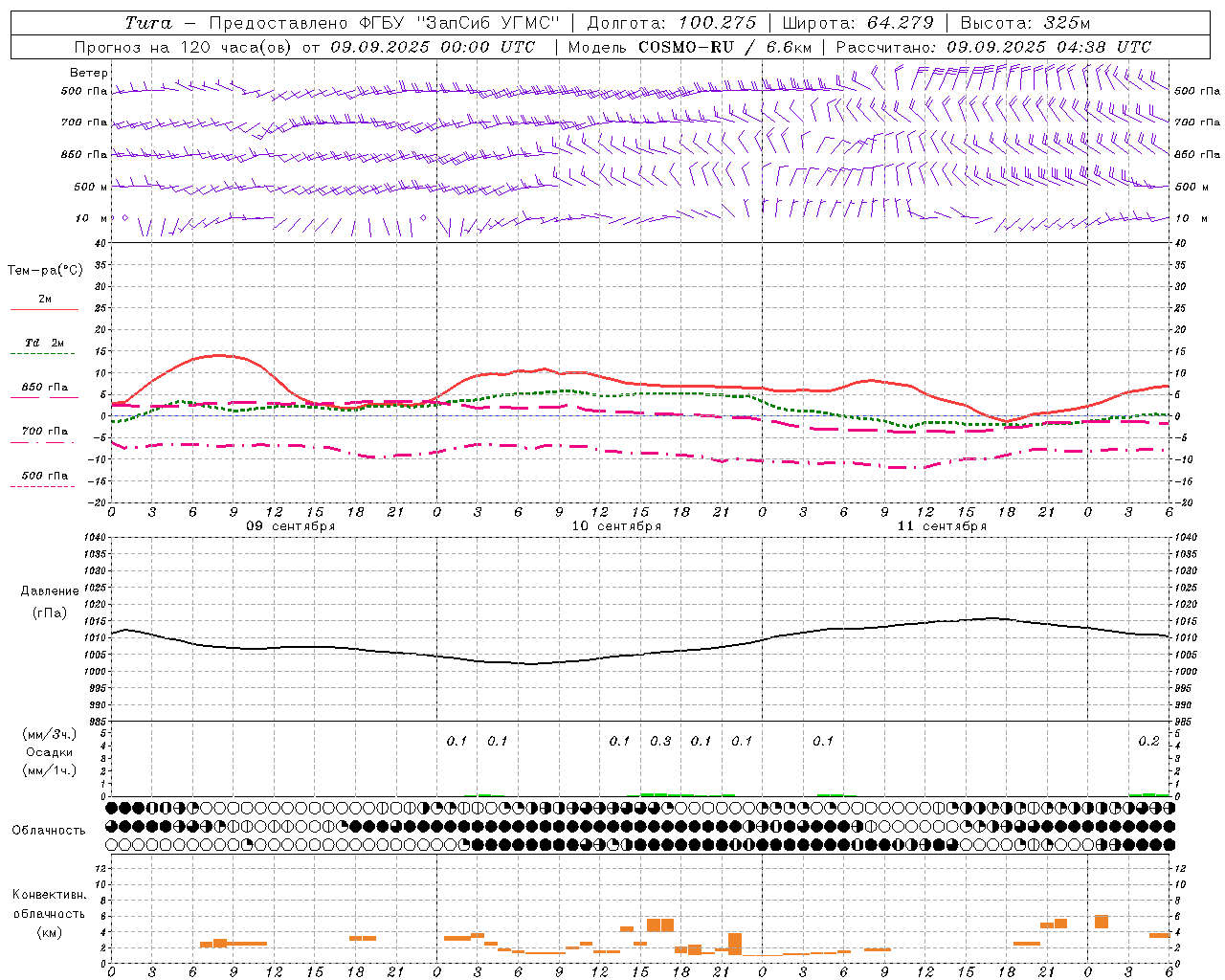The height and width of the screenshot is (980, 1225).
Task: Click the "Облачность" cloud cover label
Action: click(49, 831)
